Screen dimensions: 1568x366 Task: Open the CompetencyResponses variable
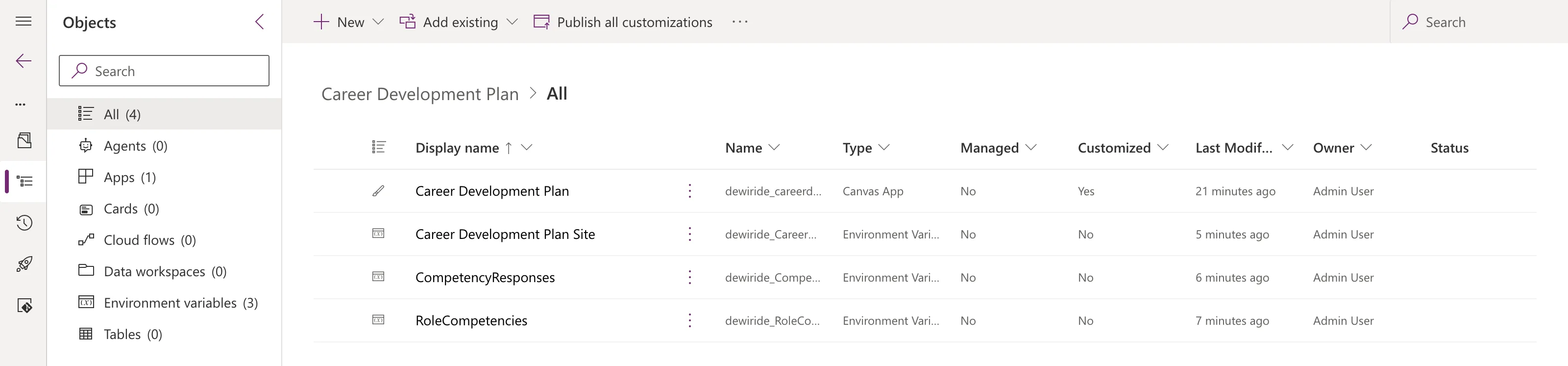tap(485, 278)
